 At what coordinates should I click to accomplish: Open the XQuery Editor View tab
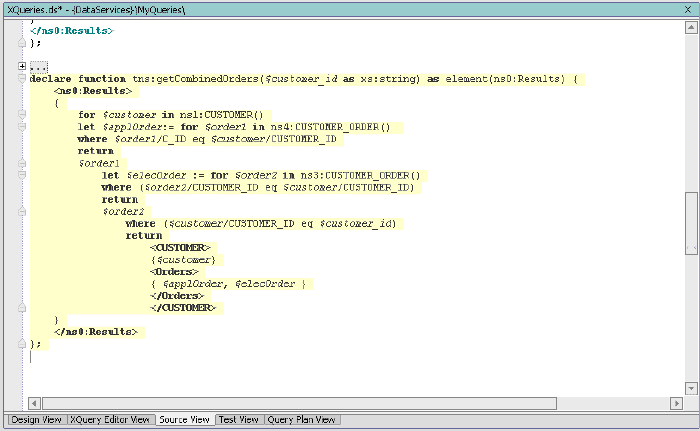coord(109,420)
